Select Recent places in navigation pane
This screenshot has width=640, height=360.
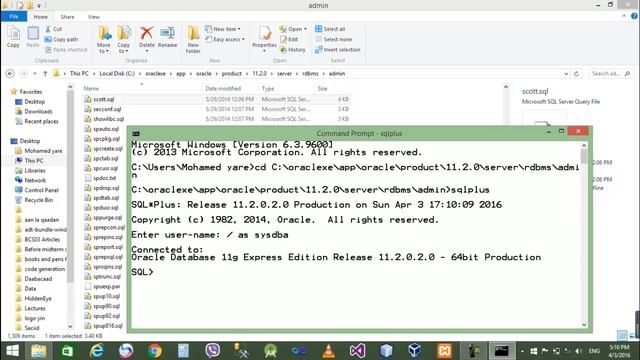41,121
